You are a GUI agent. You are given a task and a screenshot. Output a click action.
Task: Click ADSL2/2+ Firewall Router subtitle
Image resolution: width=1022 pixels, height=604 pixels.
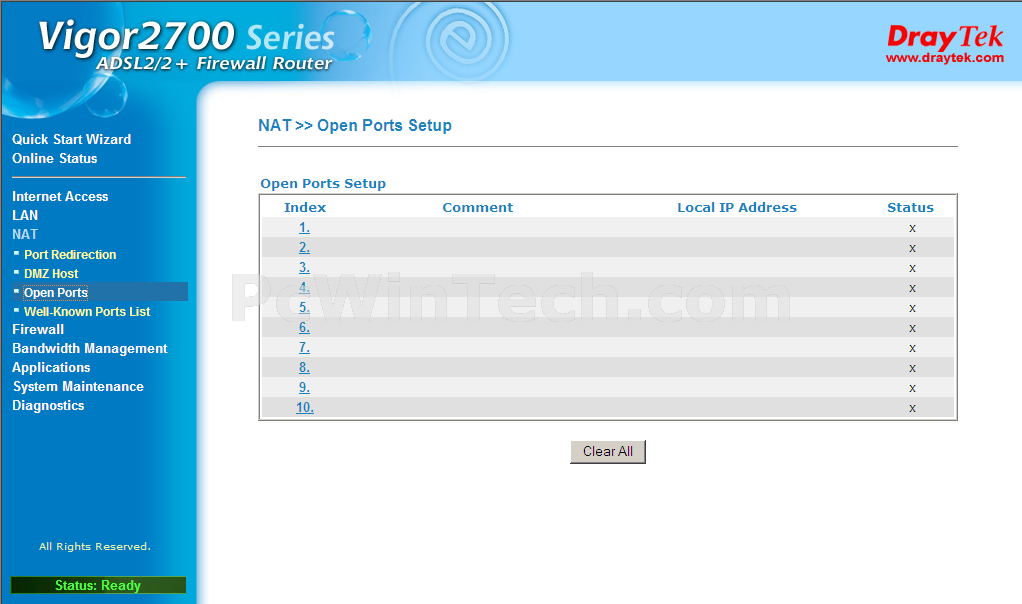[x=214, y=63]
